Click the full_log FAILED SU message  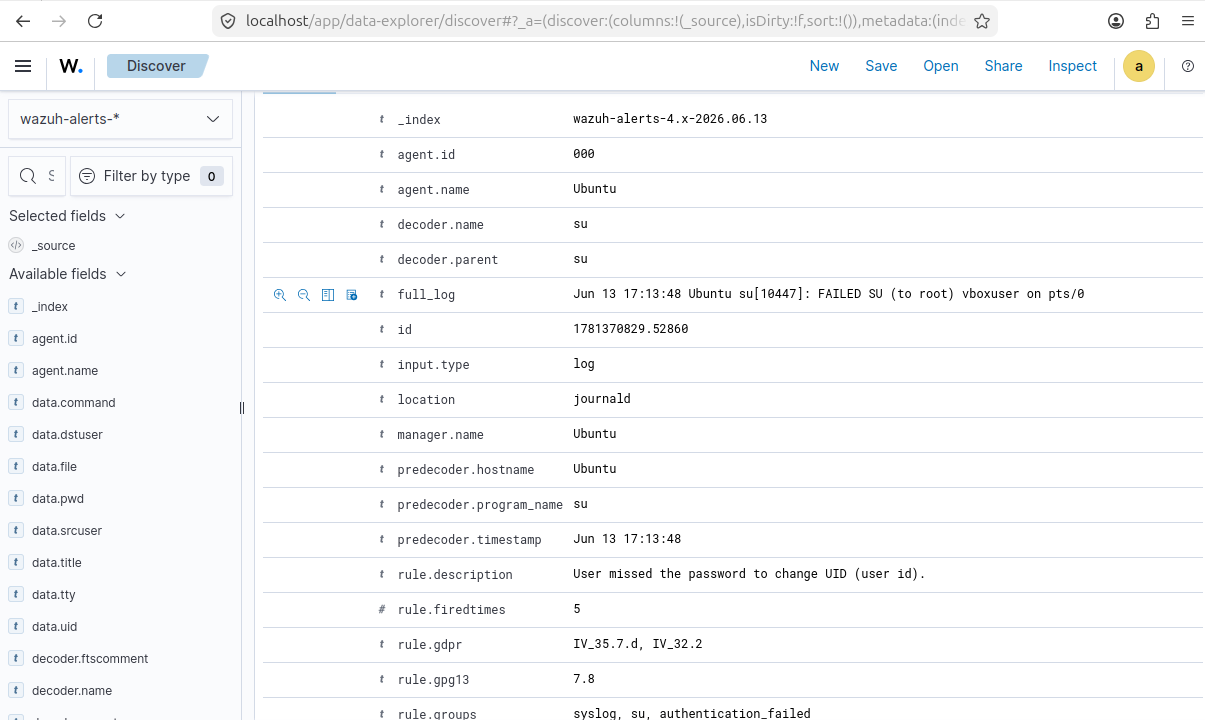[828, 294]
